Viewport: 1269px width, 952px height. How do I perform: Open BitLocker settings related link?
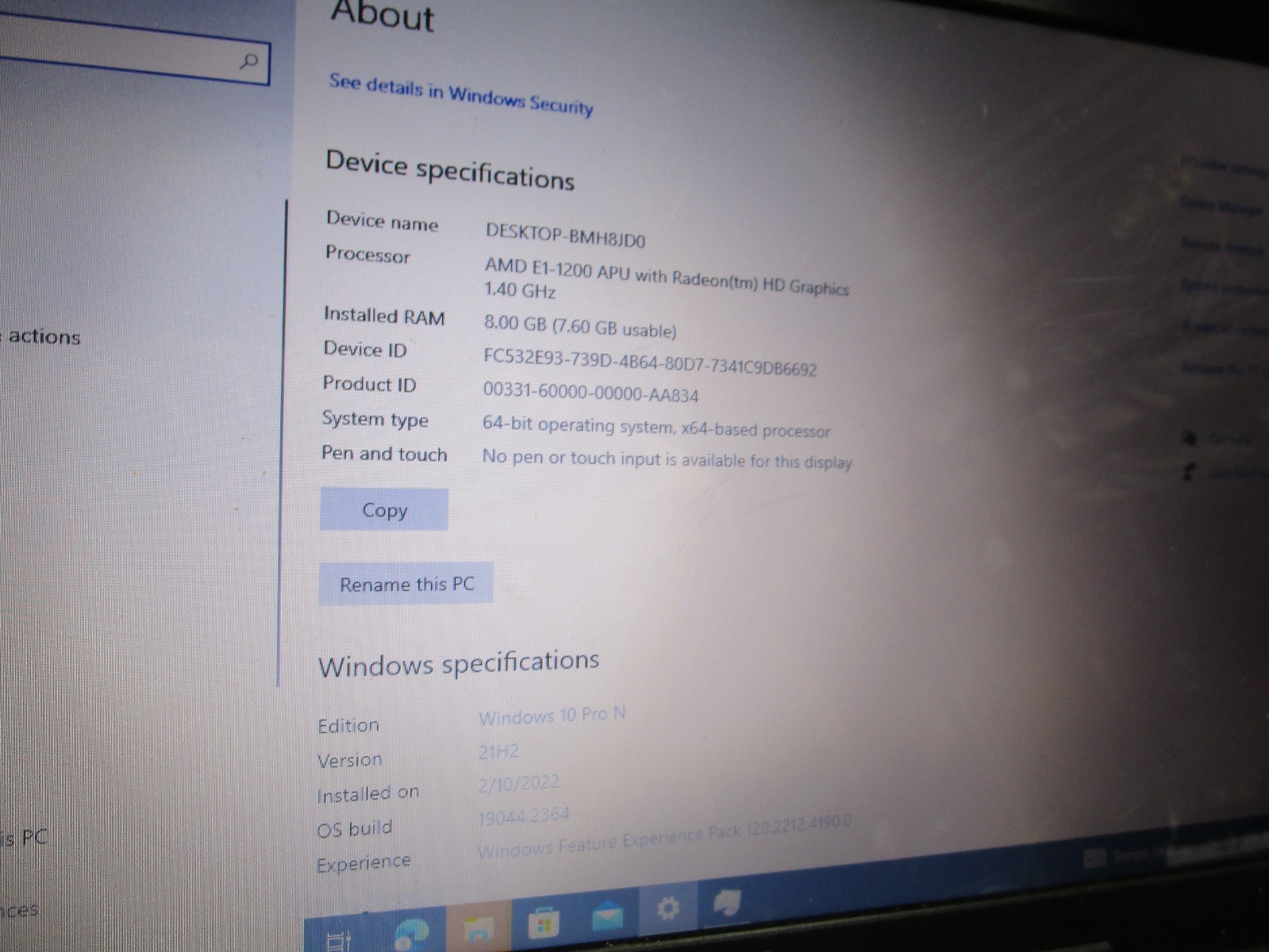tap(1223, 167)
